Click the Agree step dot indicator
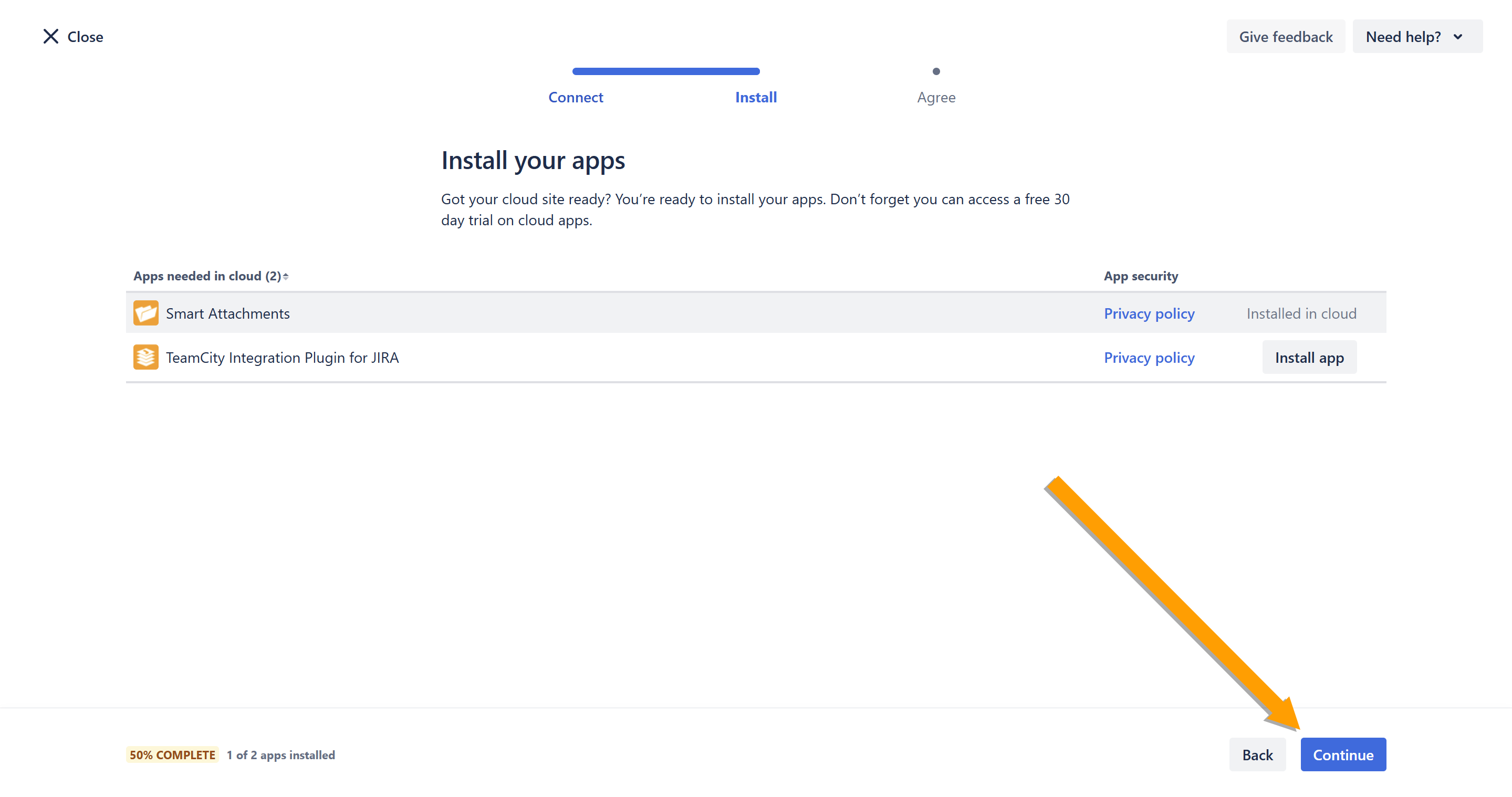1512x797 pixels. [x=935, y=71]
